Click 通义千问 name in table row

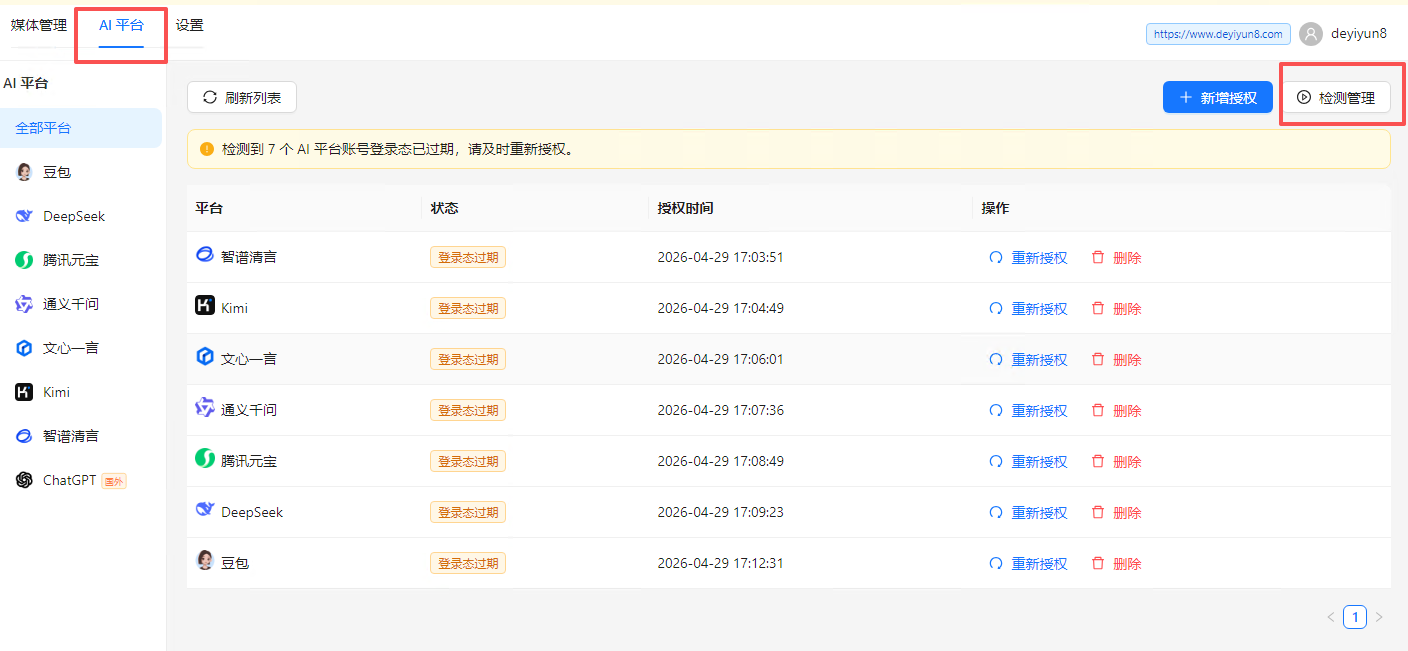click(249, 410)
